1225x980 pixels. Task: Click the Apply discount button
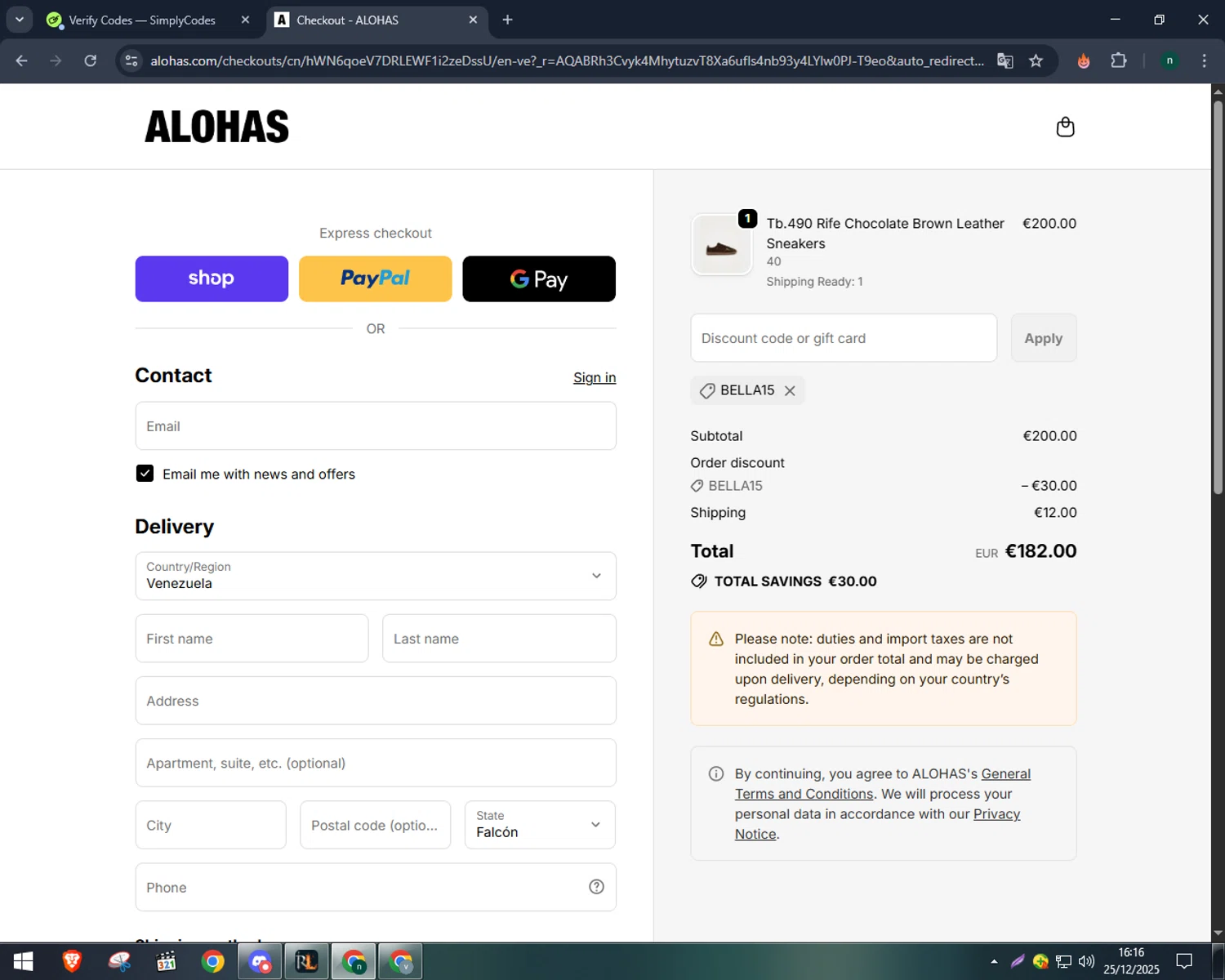coord(1044,338)
